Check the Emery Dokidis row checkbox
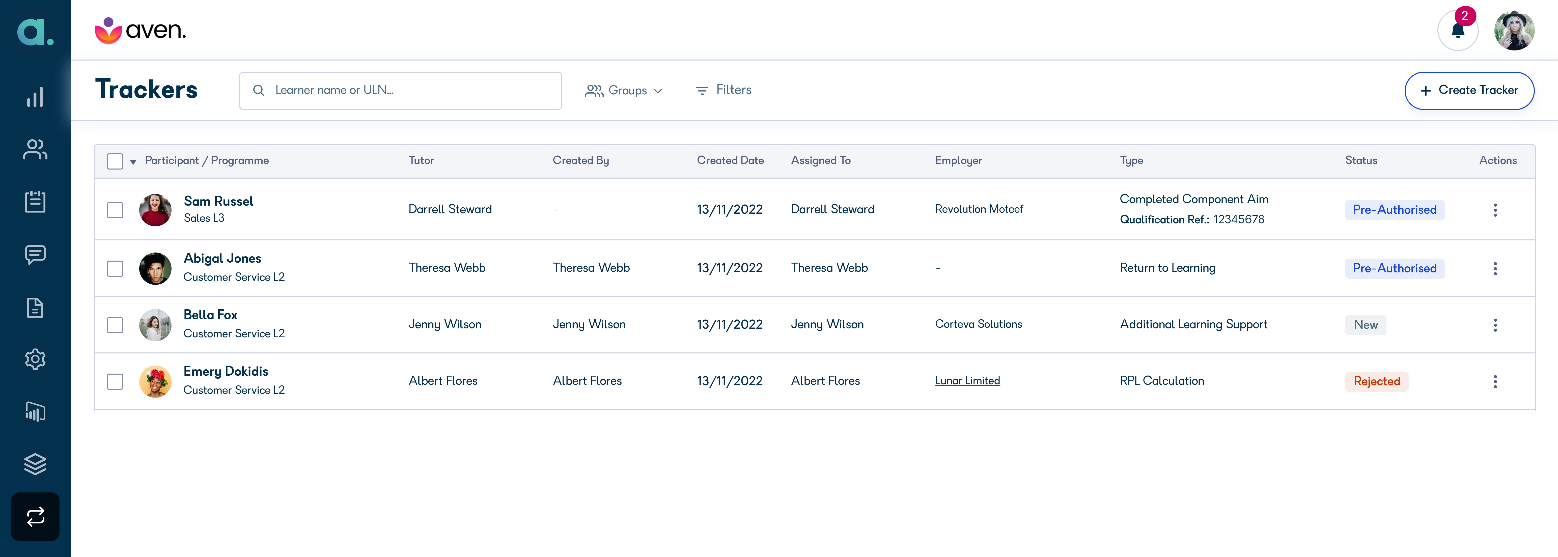 pyautogui.click(x=115, y=382)
